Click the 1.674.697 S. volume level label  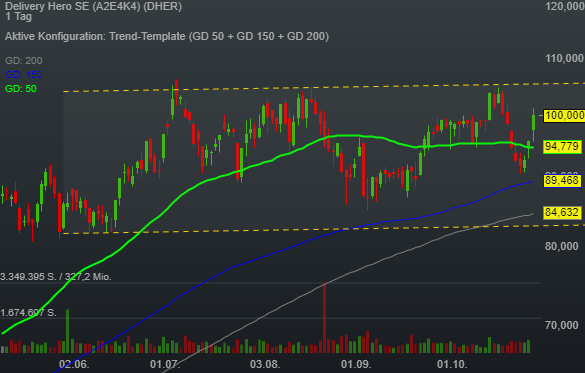28,313
